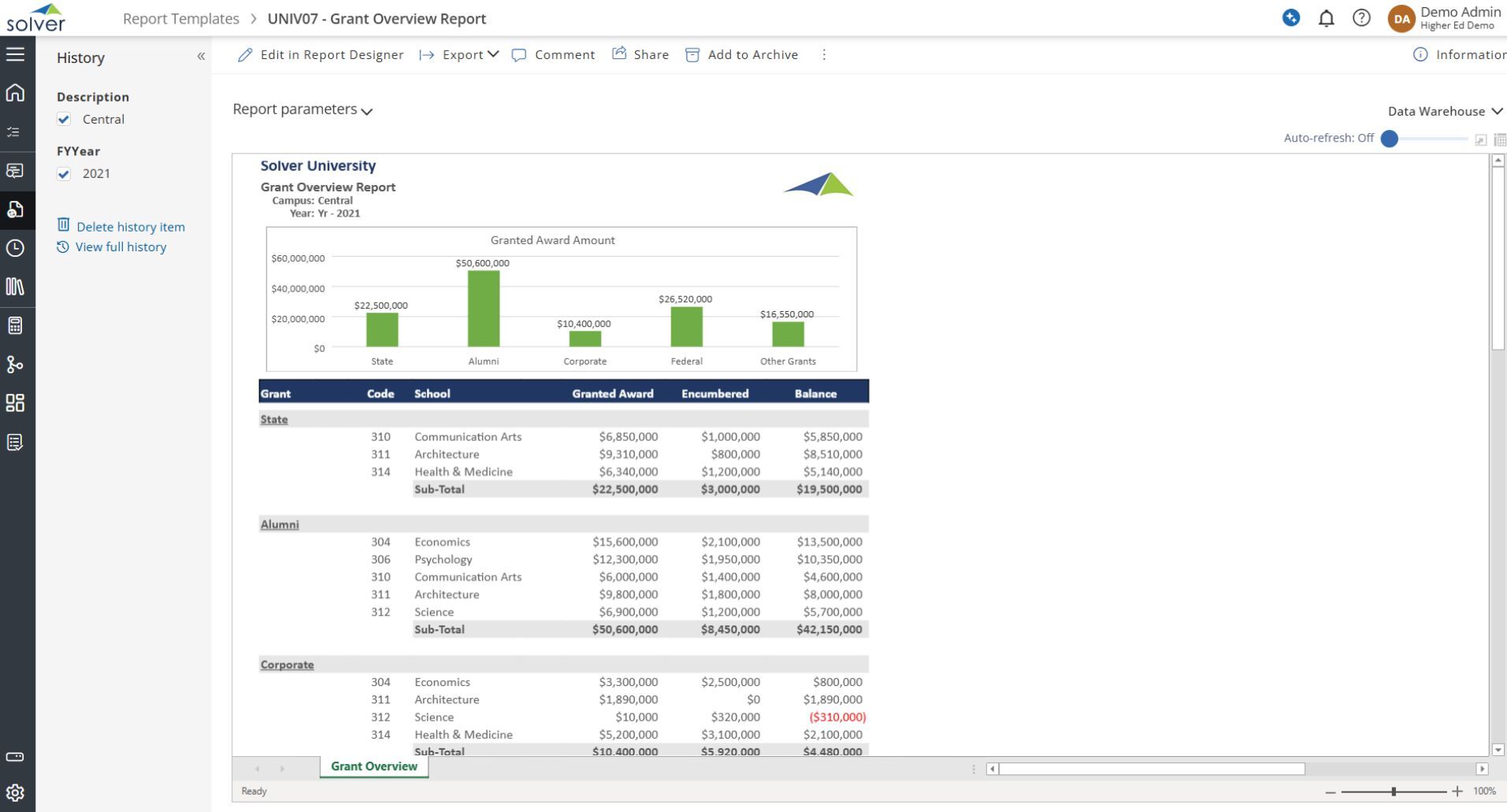Click the help question mark icon
The width and height of the screenshot is (1507, 812).
point(1361,18)
